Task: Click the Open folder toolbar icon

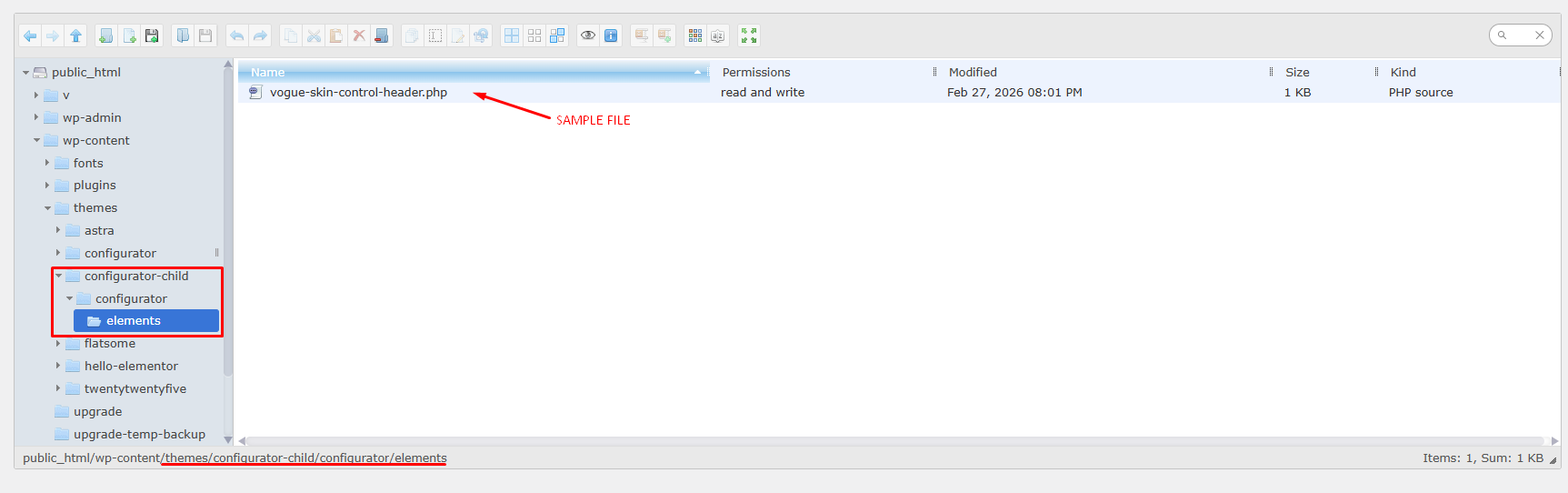Action: point(183,35)
